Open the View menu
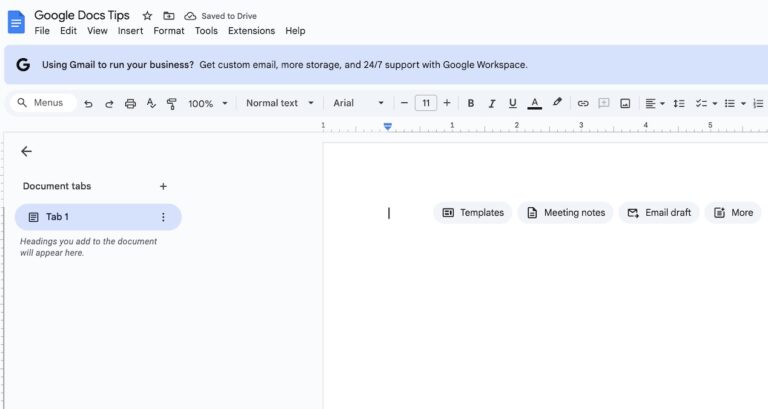The height and width of the screenshot is (409, 768). (97, 31)
